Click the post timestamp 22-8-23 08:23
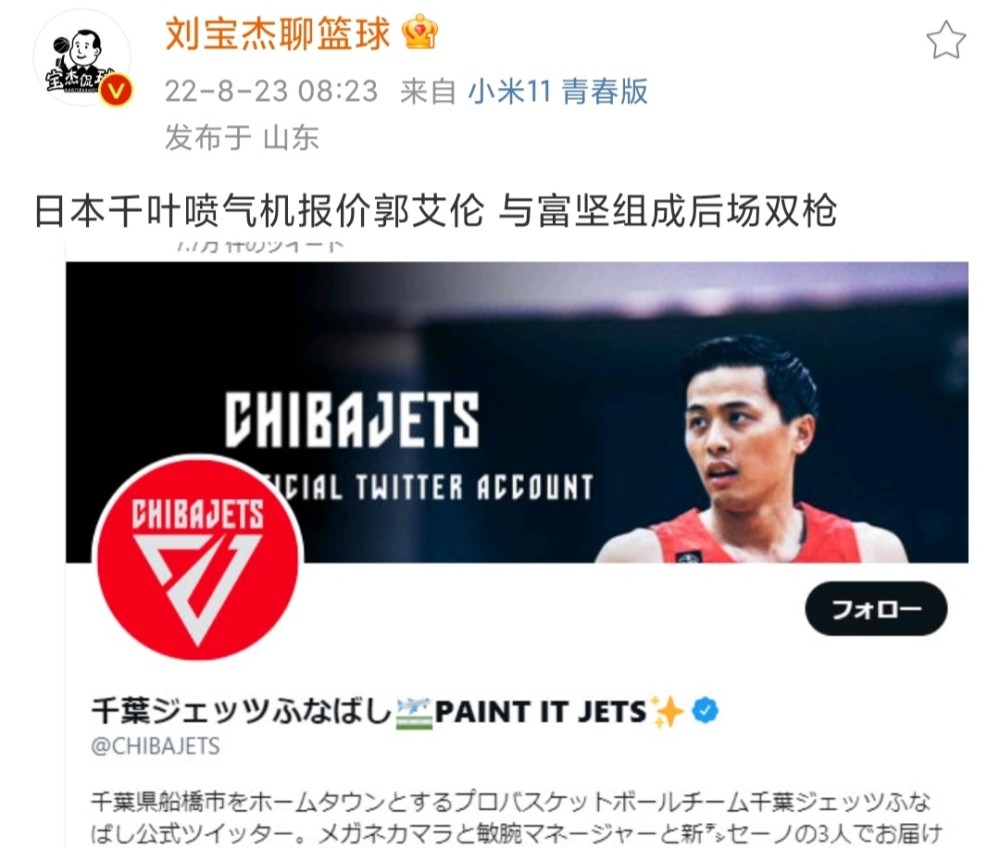 (272, 91)
